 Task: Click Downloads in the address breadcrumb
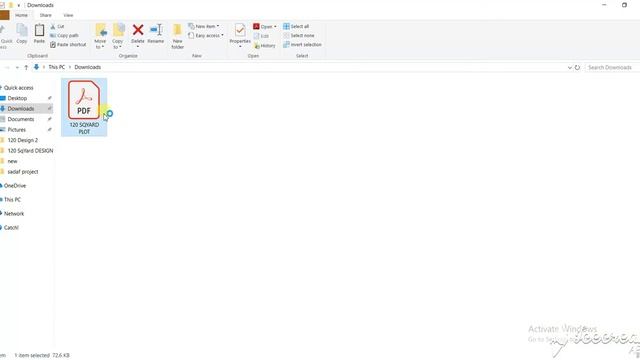point(87,67)
